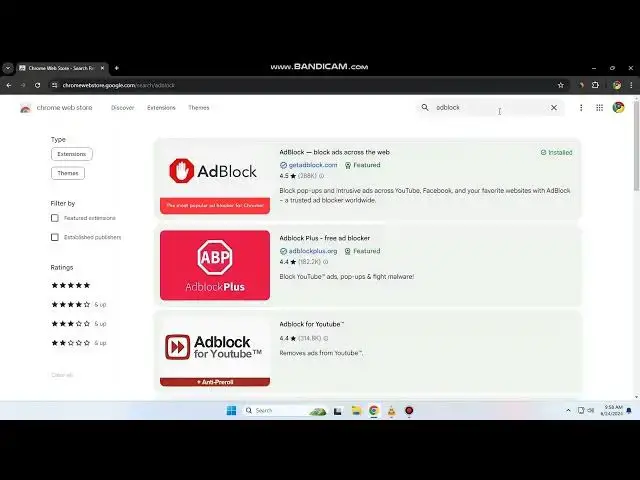Open the Extensions tab in header
Screen dimensions: 640x480
[x=161, y=108]
